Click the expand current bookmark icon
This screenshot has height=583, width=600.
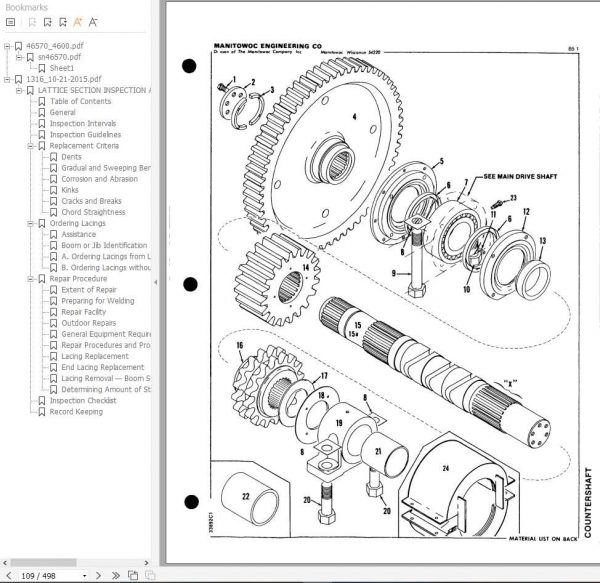[48, 22]
